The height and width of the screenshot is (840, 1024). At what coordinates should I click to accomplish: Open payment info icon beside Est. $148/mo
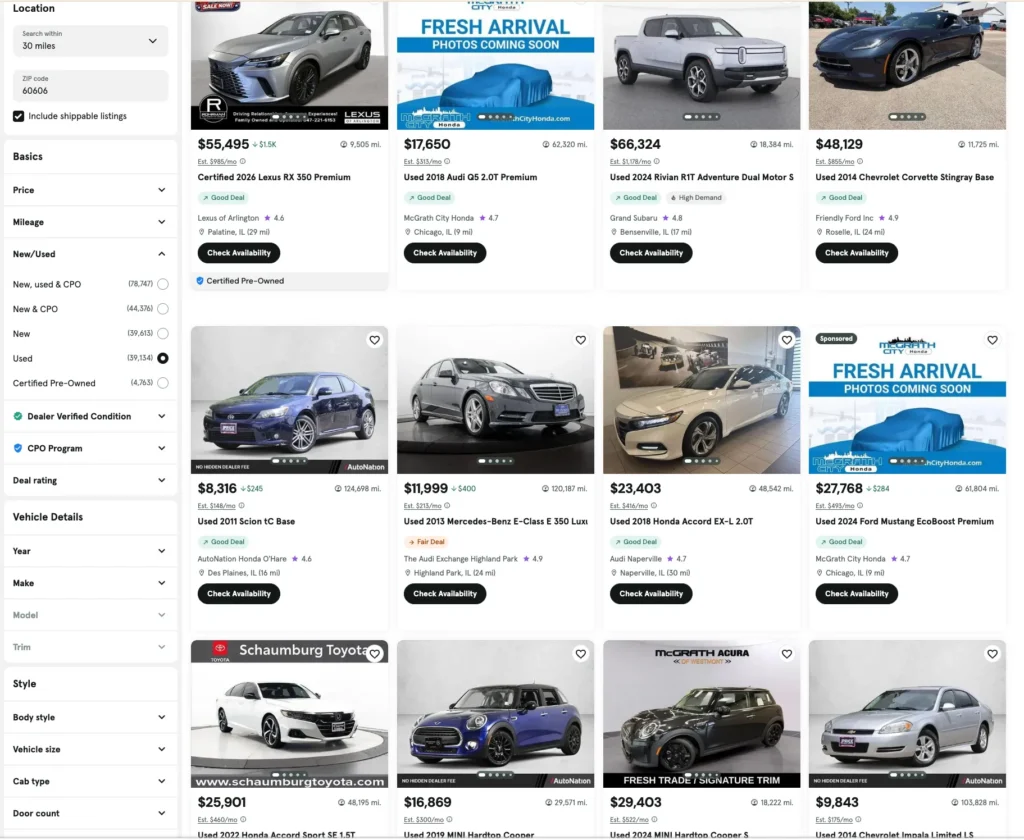pos(242,506)
